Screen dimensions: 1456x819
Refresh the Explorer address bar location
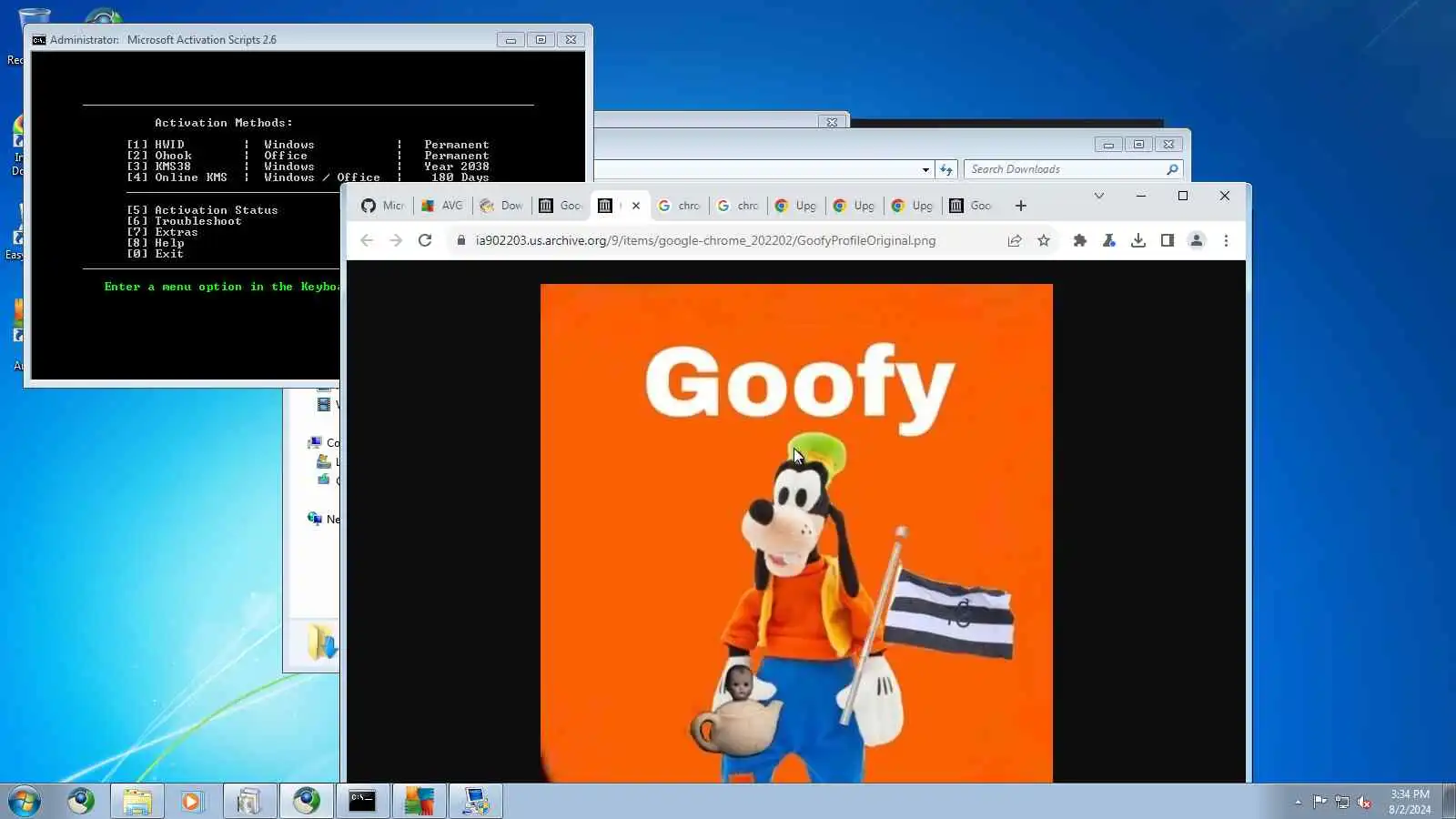[946, 169]
